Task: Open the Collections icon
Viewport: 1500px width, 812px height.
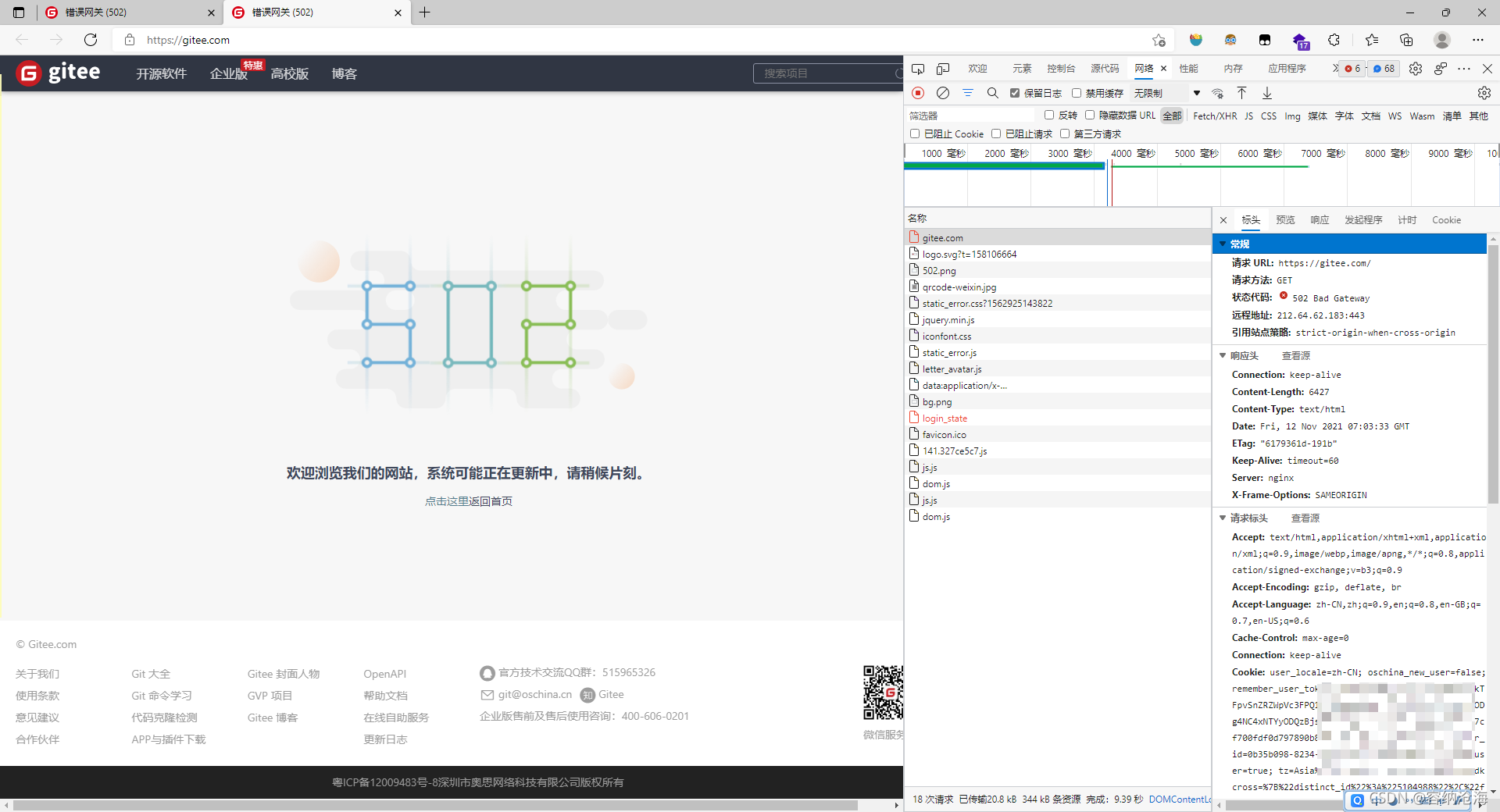Action: pos(1406,40)
